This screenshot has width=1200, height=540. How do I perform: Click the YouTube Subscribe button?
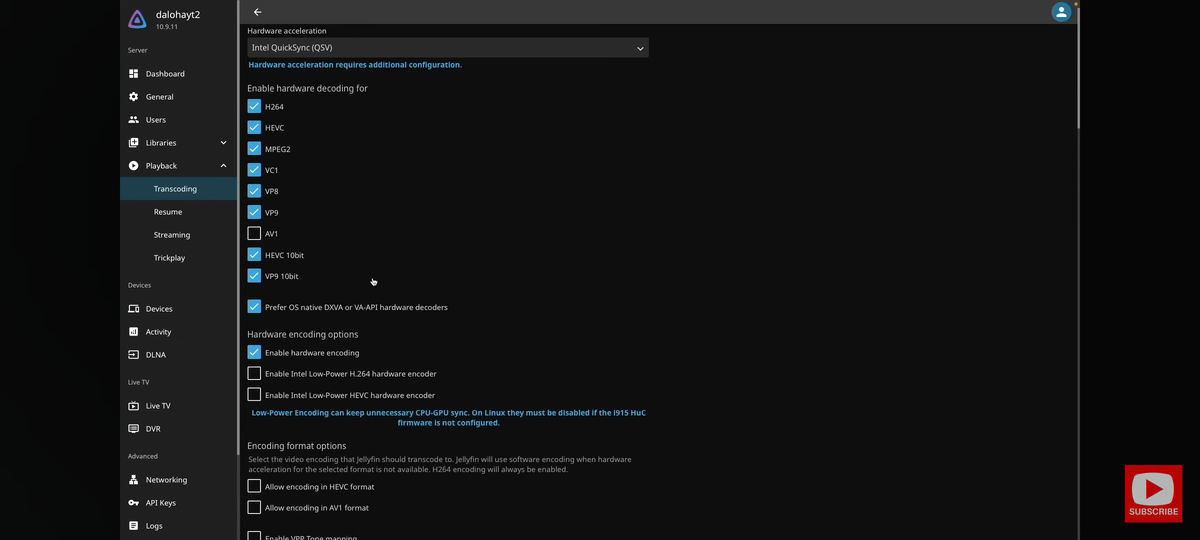(x=1153, y=493)
